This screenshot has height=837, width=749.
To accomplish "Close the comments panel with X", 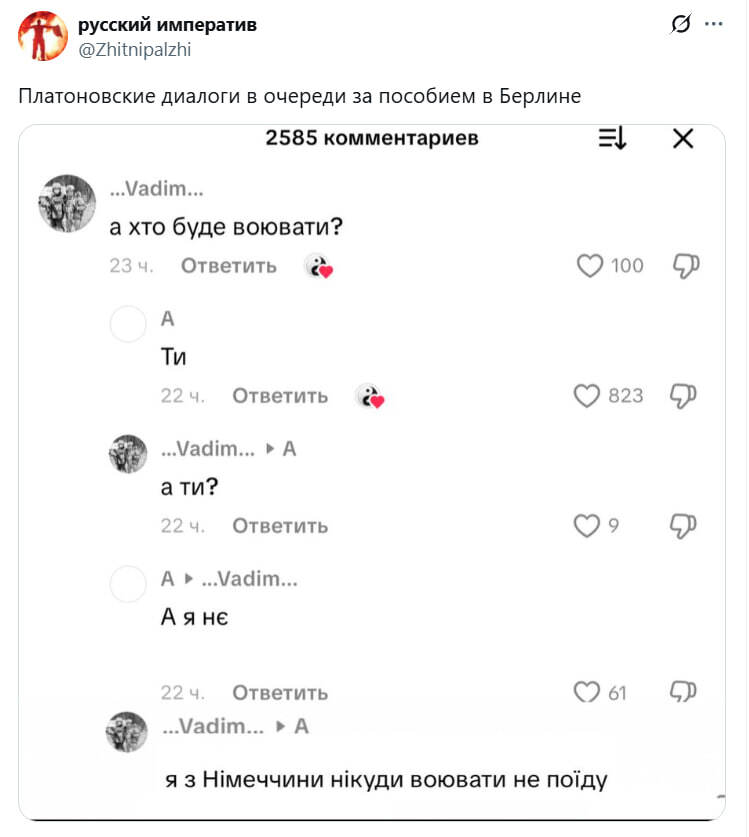I will tap(683, 139).
